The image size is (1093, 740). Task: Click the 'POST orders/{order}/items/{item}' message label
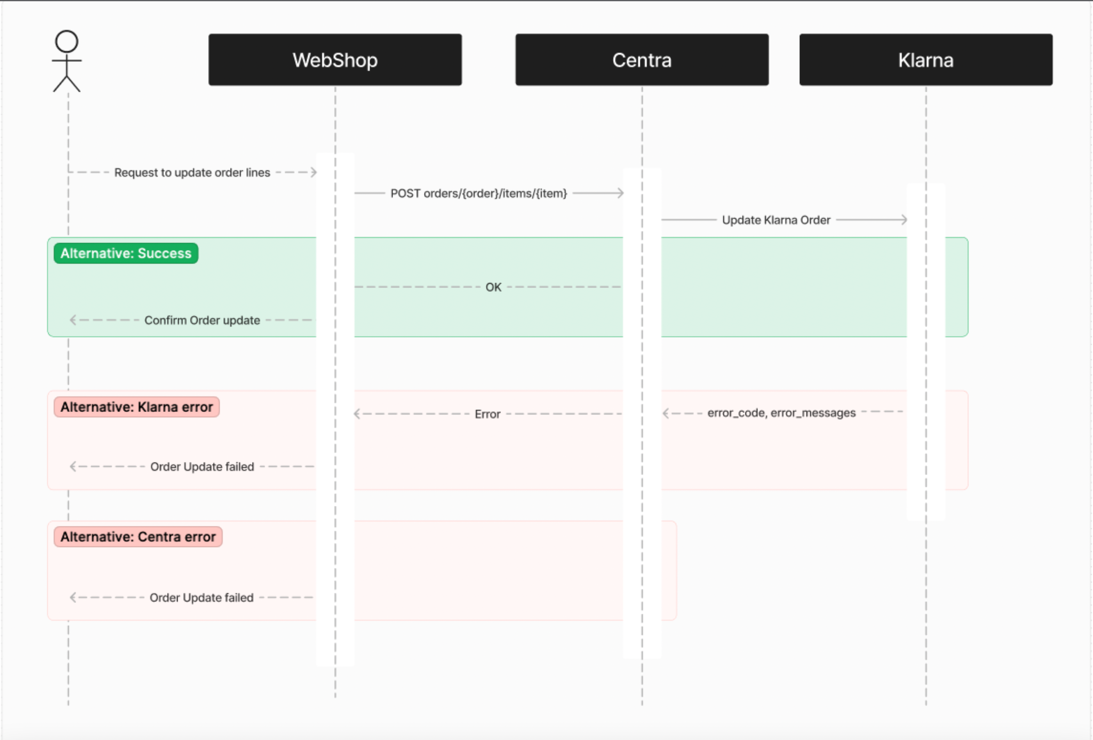pyautogui.click(x=478, y=193)
